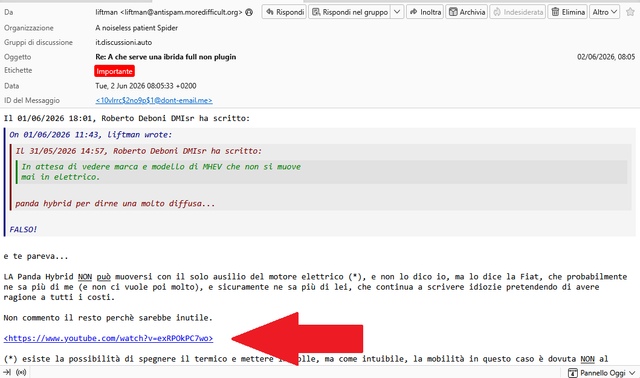The width and height of the screenshot is (640, 378).
Task: Click the Elimina trash icon
Action: [555, 12]
